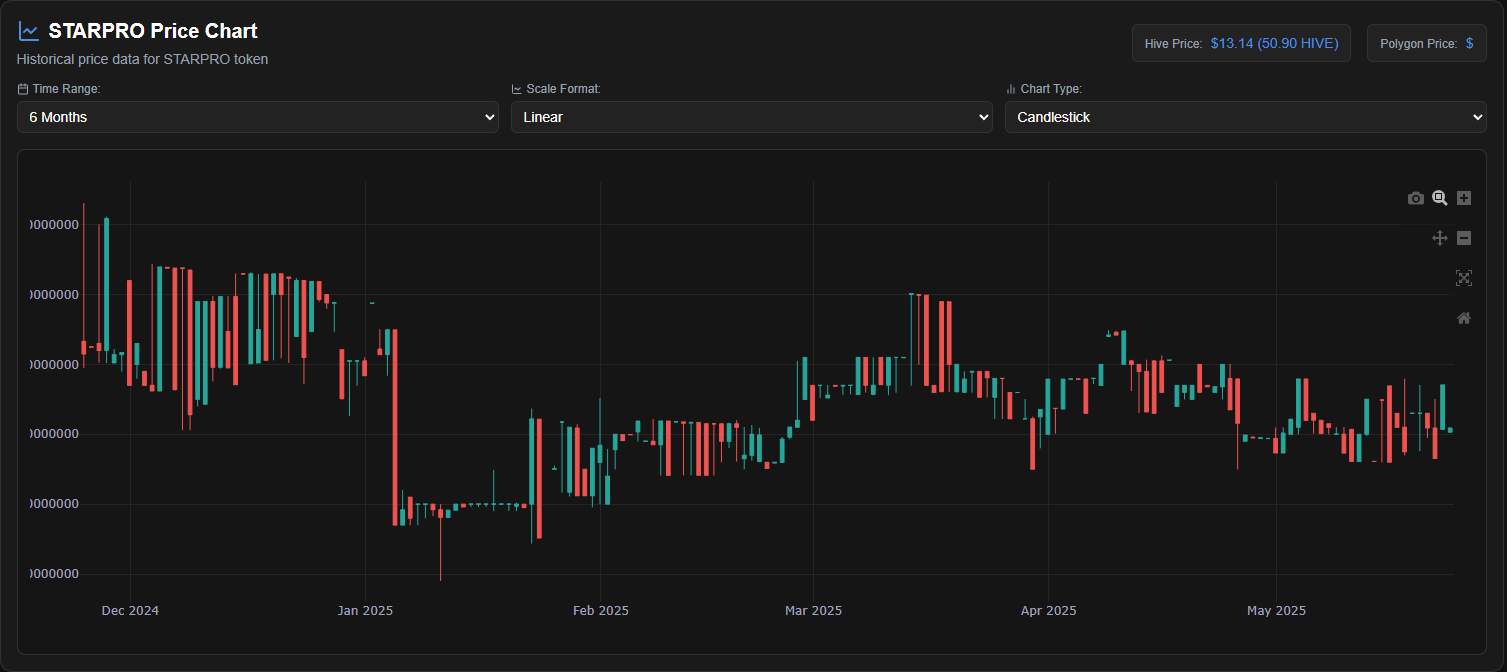Click the Hive Price value $13.14 (50.90 HIVE)

point(1274,43)
